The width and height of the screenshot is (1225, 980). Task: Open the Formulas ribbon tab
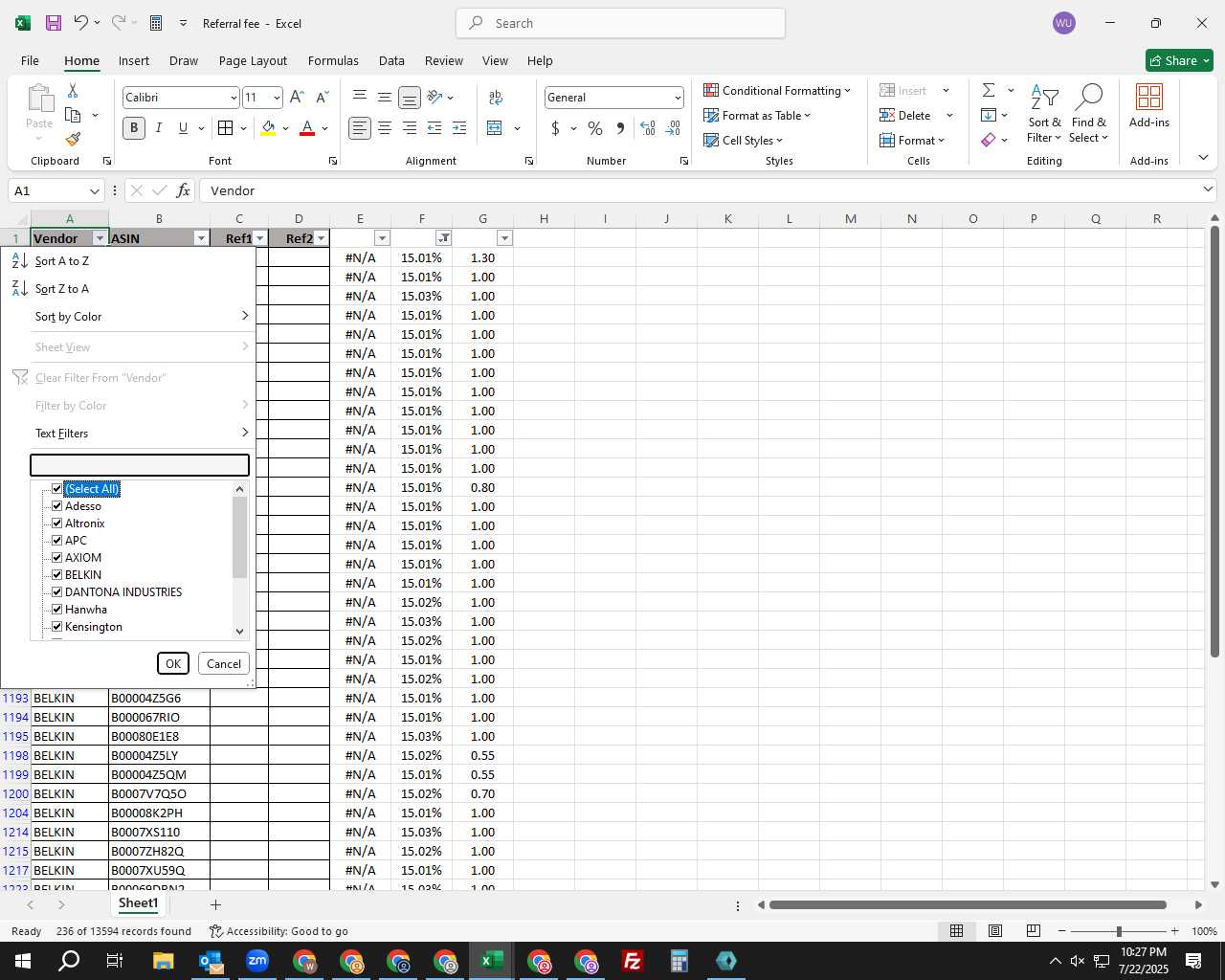[333, 60]
